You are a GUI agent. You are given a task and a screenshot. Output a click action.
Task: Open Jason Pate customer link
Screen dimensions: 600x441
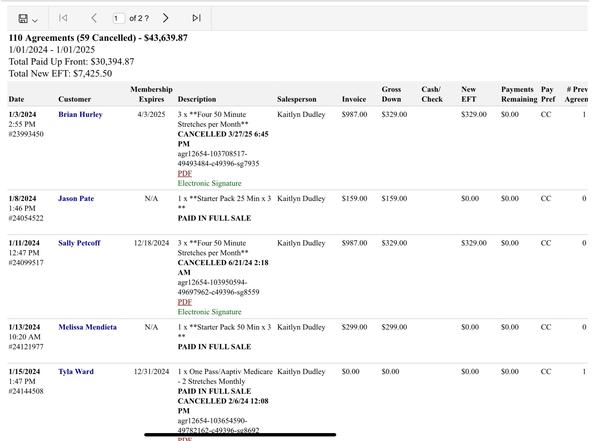coord(76,199)
